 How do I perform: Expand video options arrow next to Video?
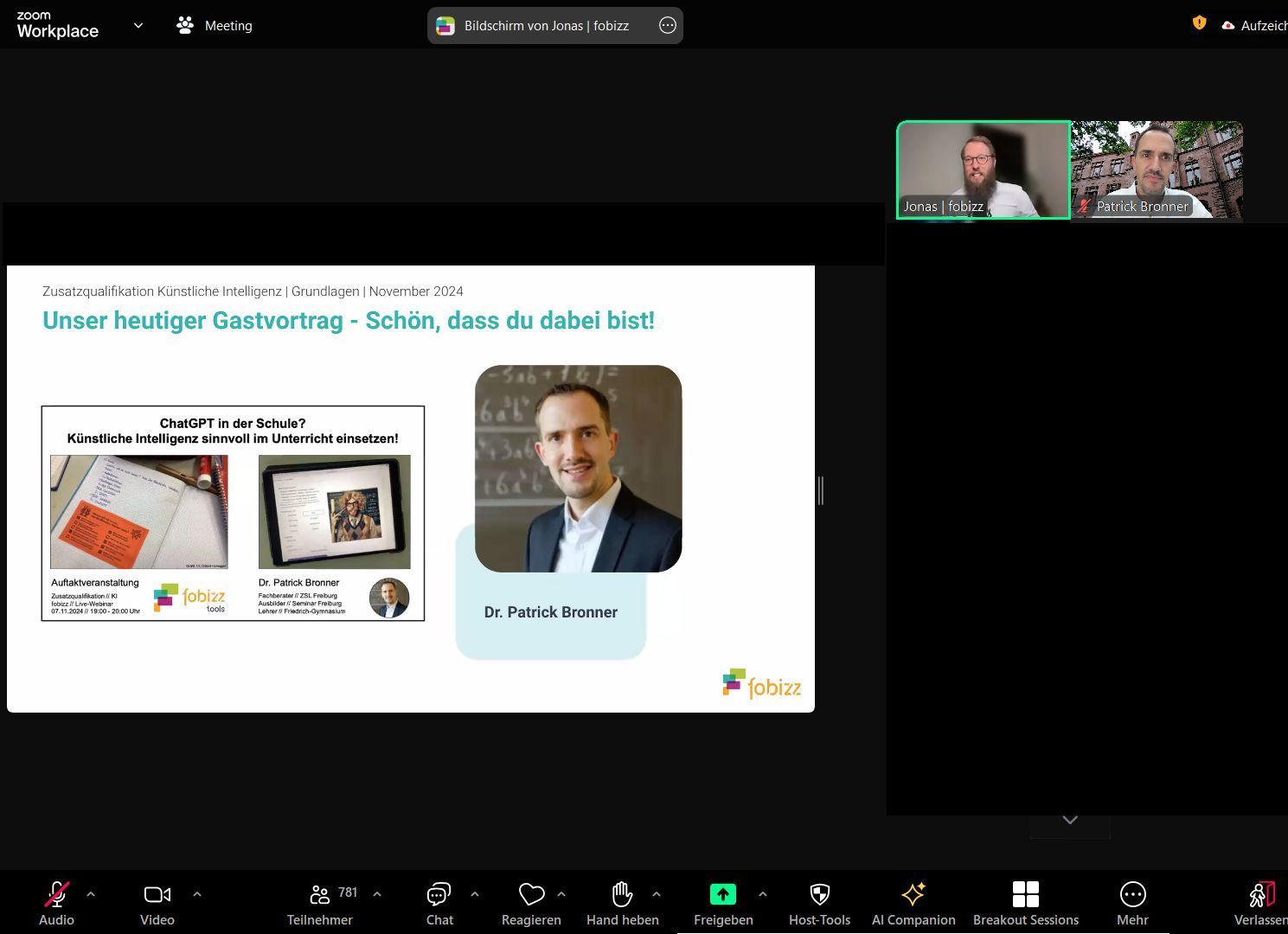pyautogui.click(x=196, y=894)
